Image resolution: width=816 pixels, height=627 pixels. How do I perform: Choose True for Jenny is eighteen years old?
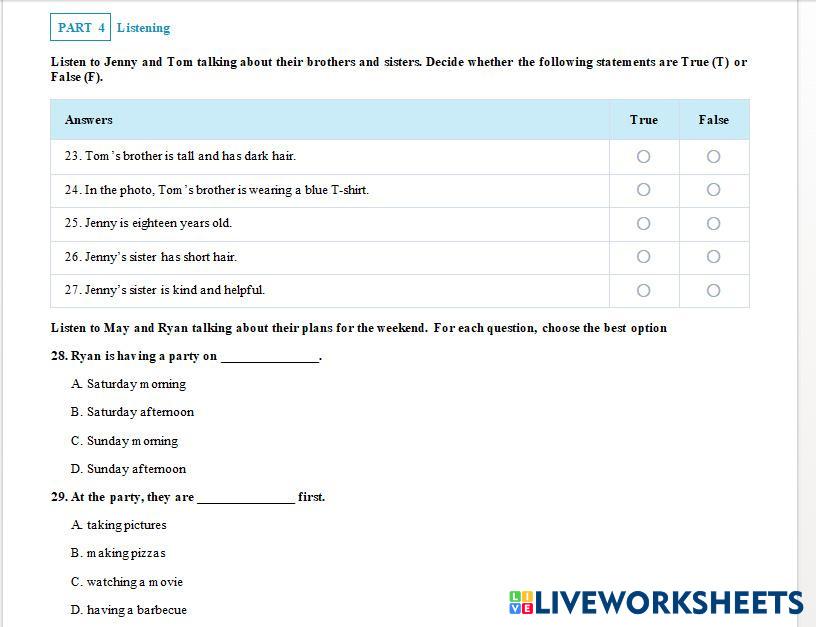643,223
